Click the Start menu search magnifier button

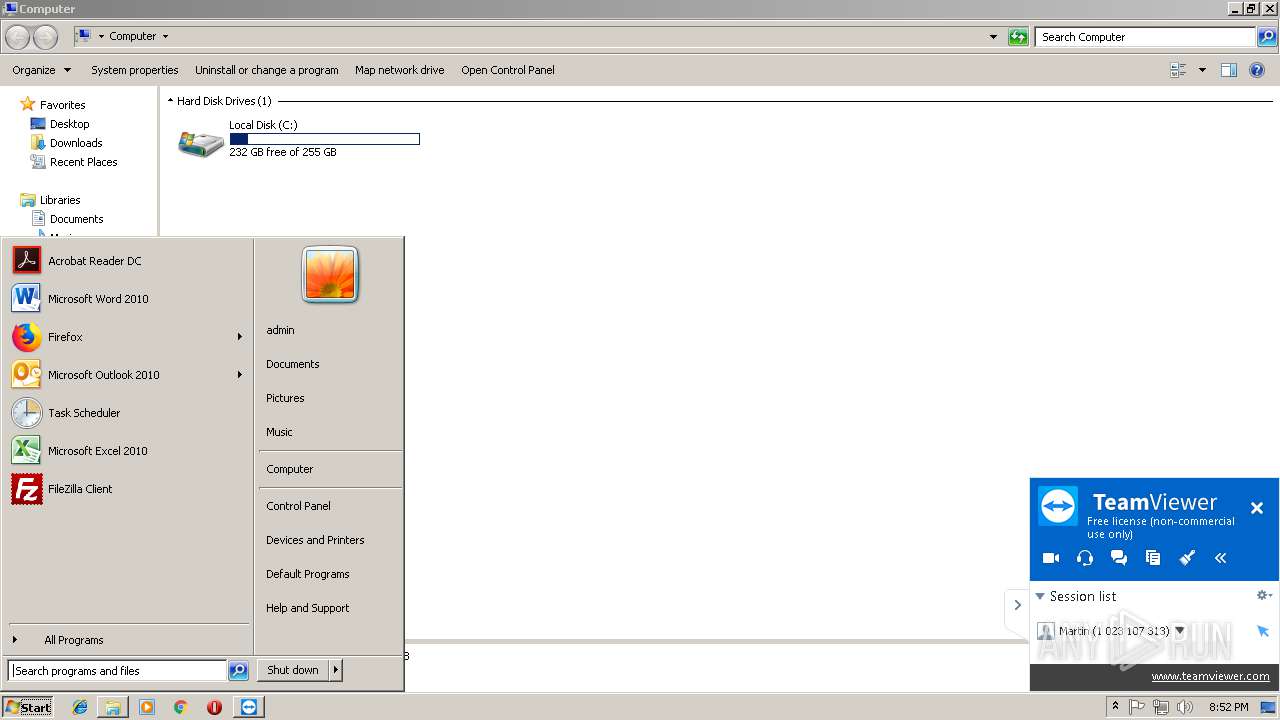tap(238, 671)
